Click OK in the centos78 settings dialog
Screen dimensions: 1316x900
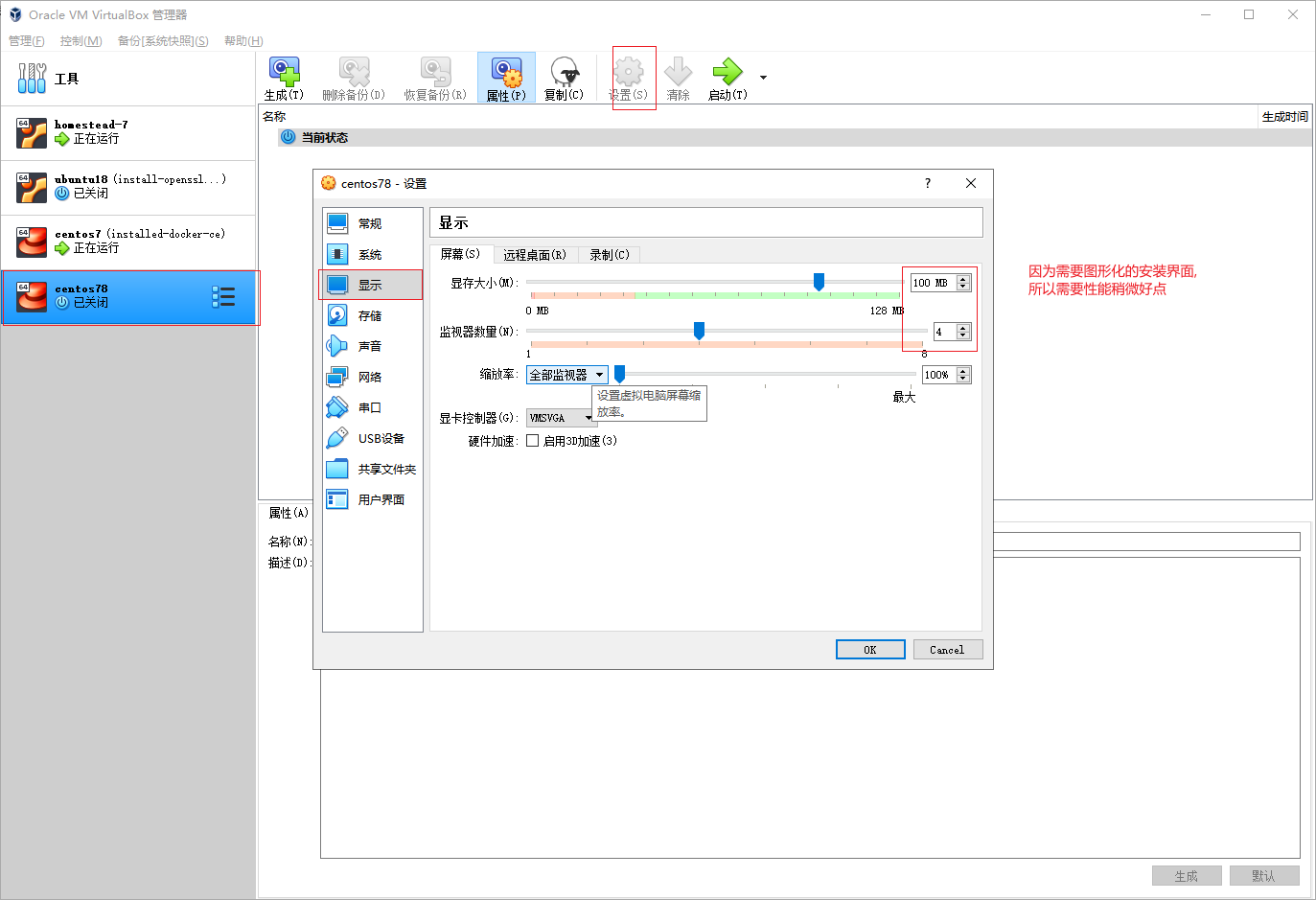coord(870,650)
